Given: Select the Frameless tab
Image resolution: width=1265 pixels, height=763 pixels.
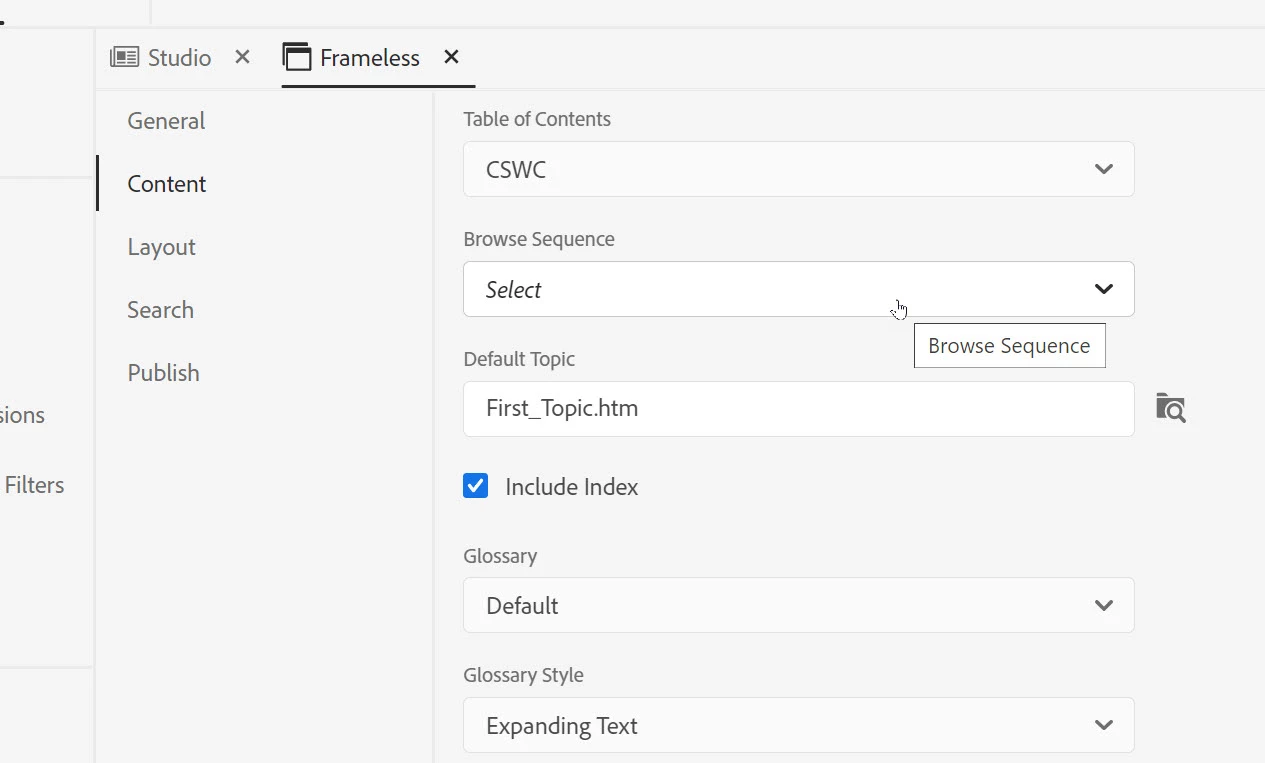Looking at the screenshot, I should coord(369,57).
